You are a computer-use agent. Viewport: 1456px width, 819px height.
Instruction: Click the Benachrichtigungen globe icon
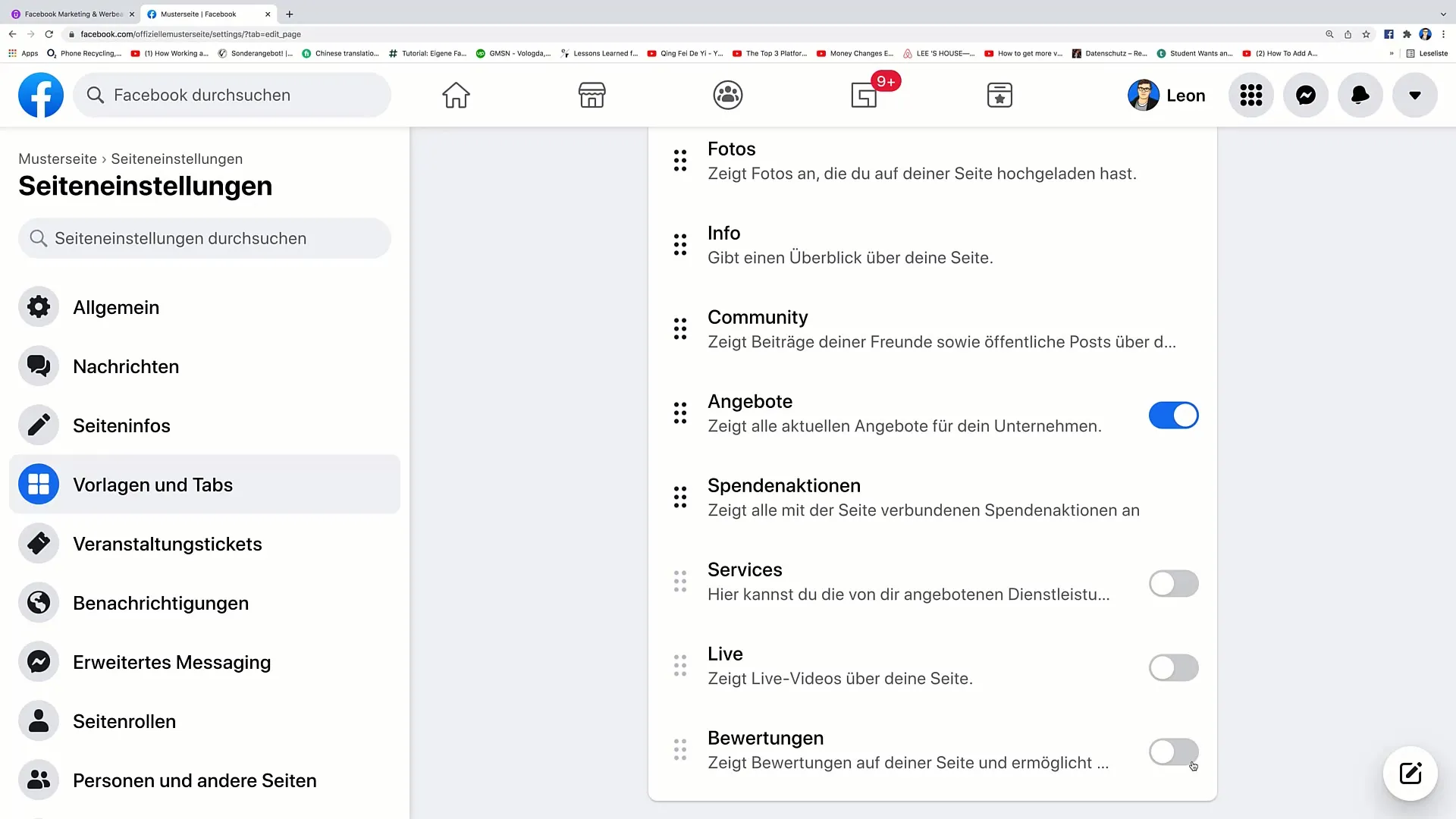click(x=39, y=603)
